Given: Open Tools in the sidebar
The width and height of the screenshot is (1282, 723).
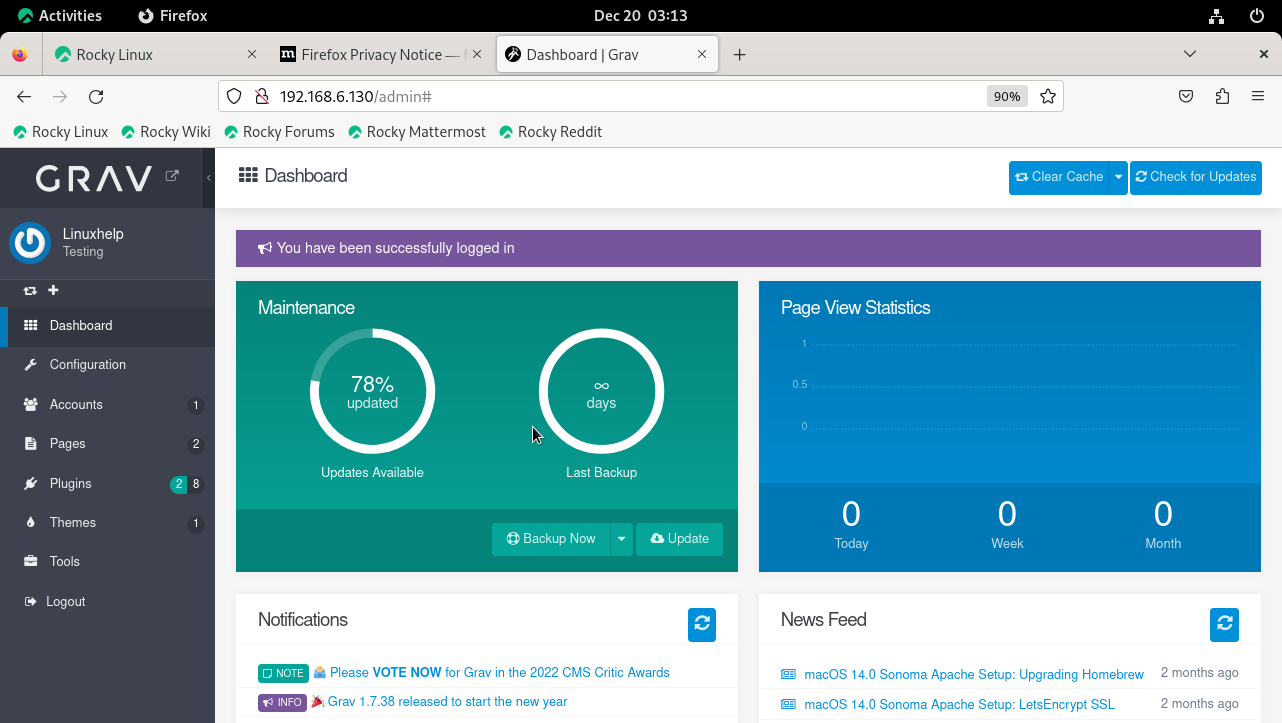Looking at the screenshot, I should point(108,562).
